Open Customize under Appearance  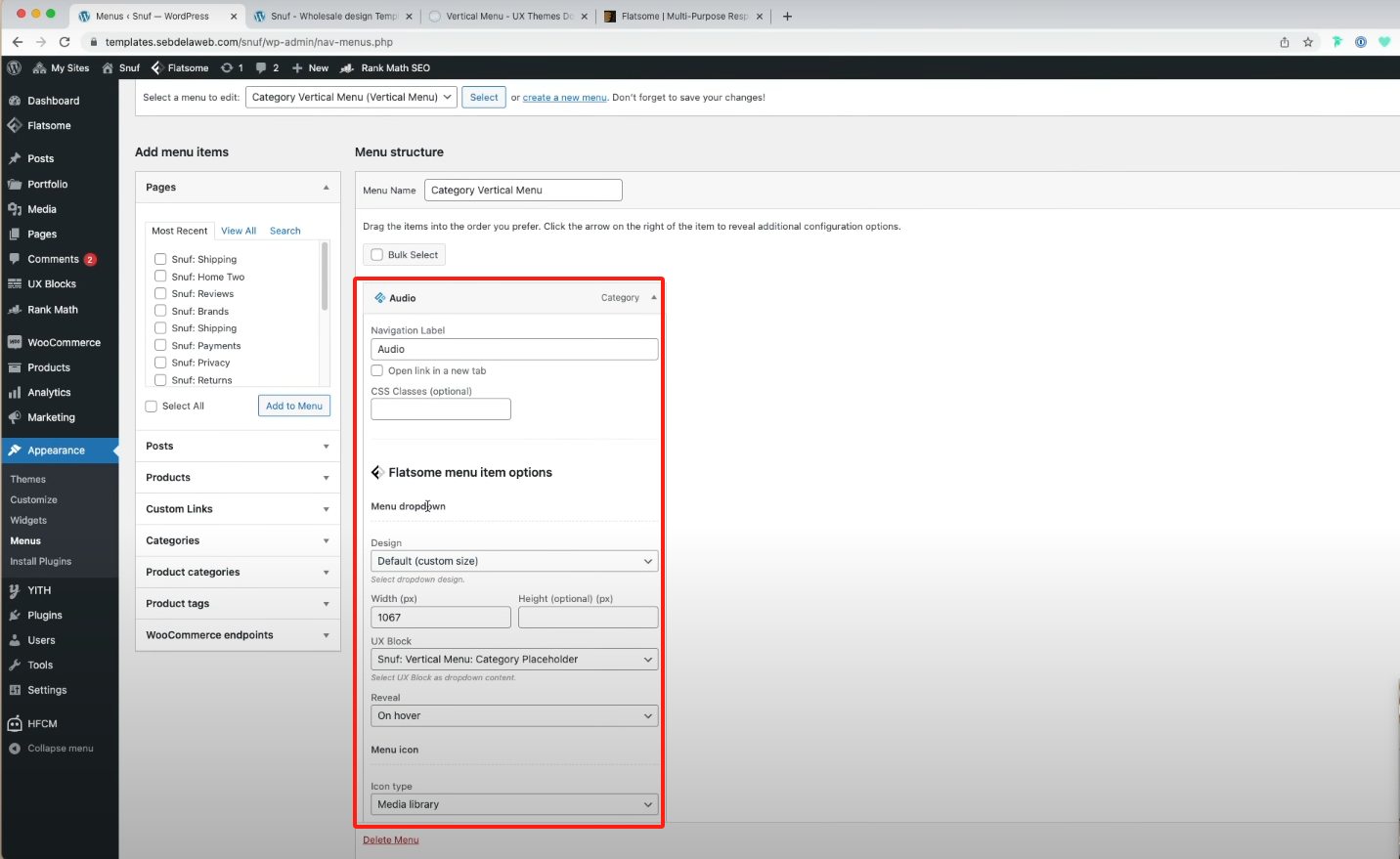34,500
